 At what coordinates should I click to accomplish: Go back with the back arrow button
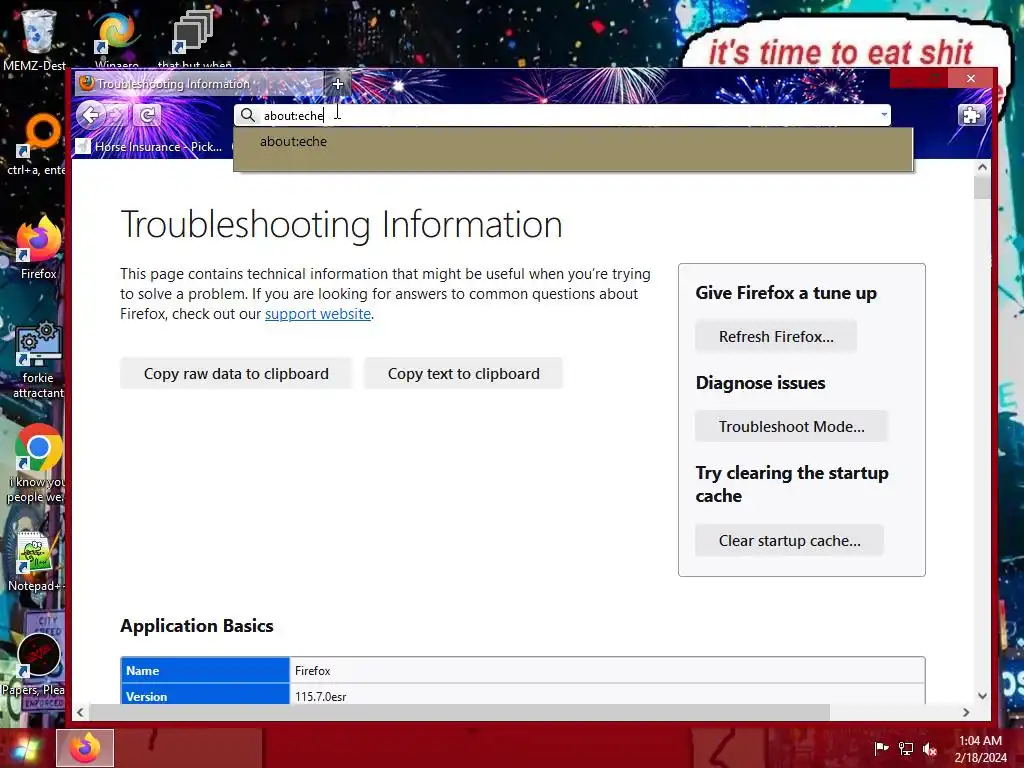pos(90,116)
